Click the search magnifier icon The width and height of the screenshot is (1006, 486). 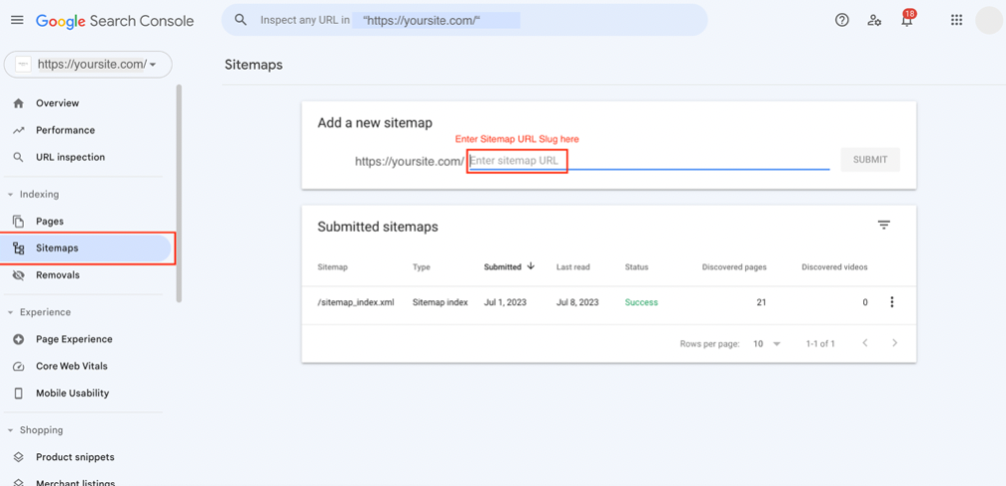[241, 20]
